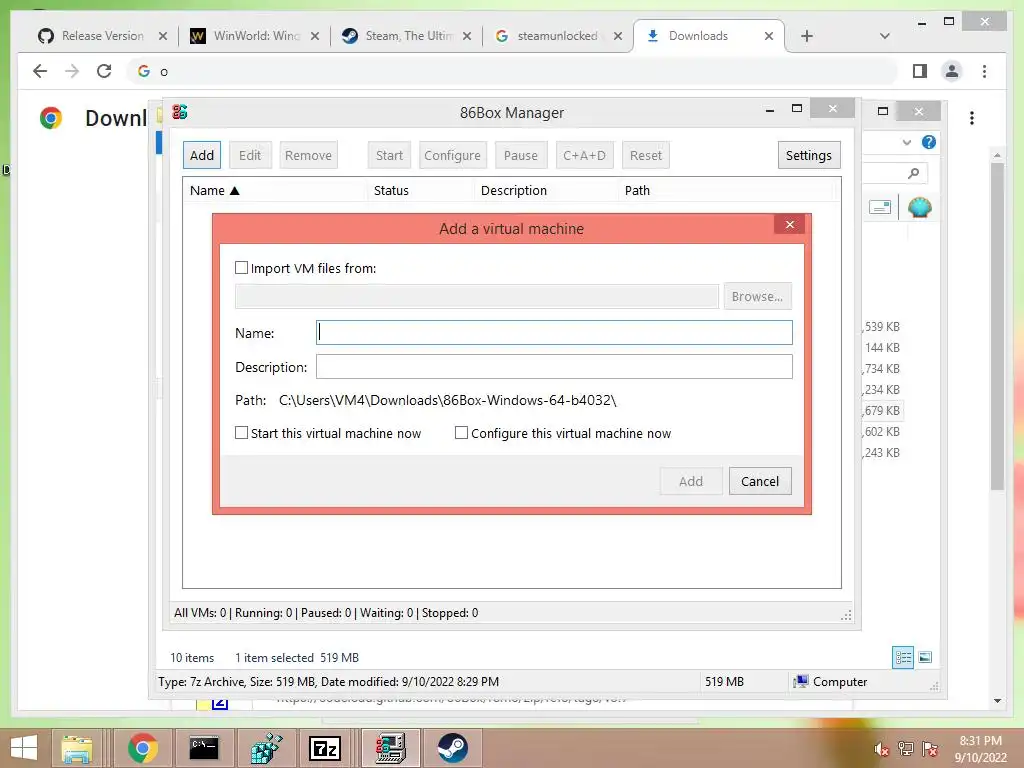1024x768 pixels.
Task: Open Windows Start menu
Action: [x=24, y=748]
